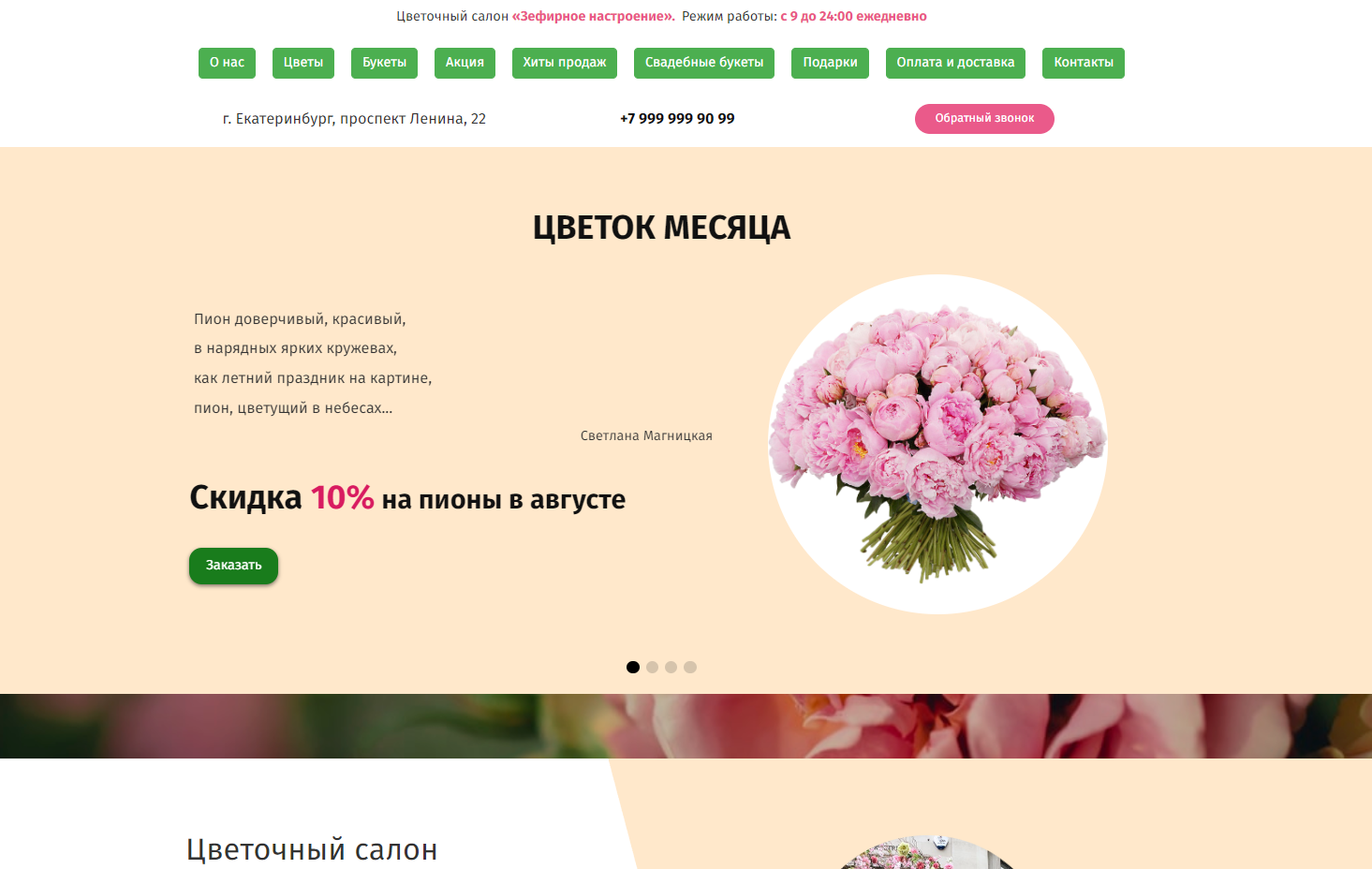Open the "О нас" menu item
The image size is (1372, 869).
click(227, 63)
